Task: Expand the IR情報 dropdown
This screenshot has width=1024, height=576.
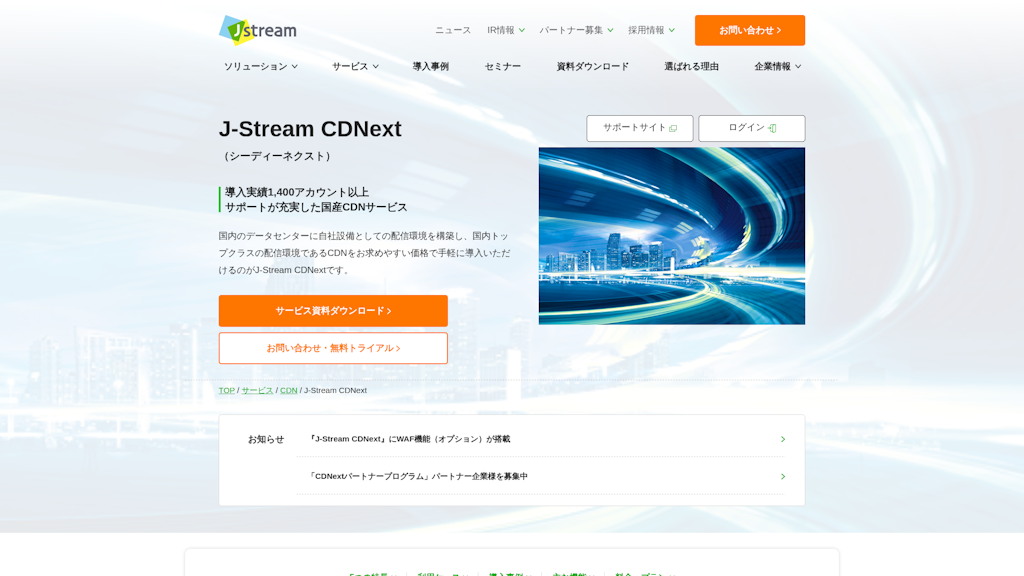Action: tap(505, 30)
